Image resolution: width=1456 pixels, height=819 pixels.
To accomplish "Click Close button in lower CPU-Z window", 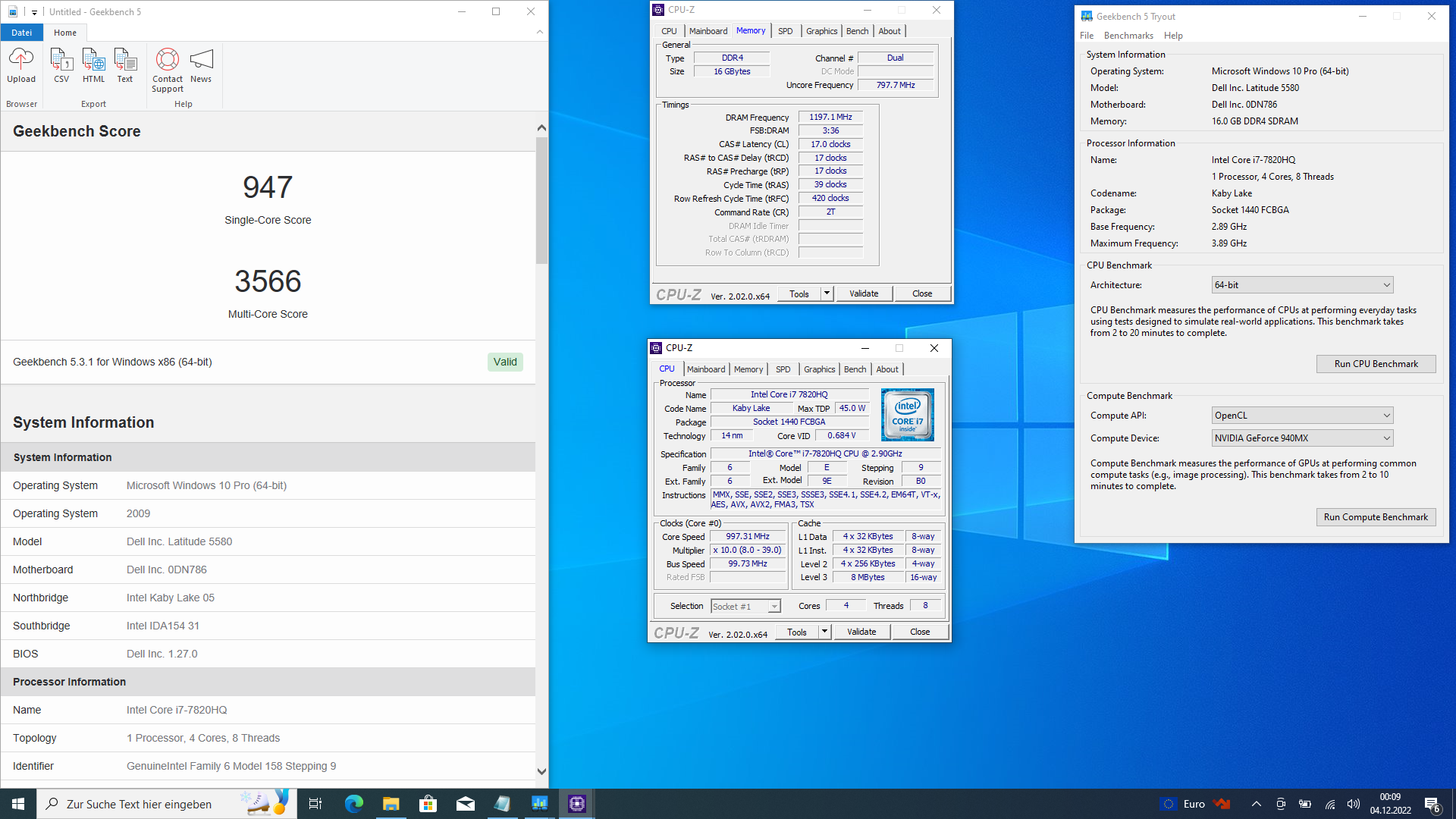I will [x=920, y=632].
